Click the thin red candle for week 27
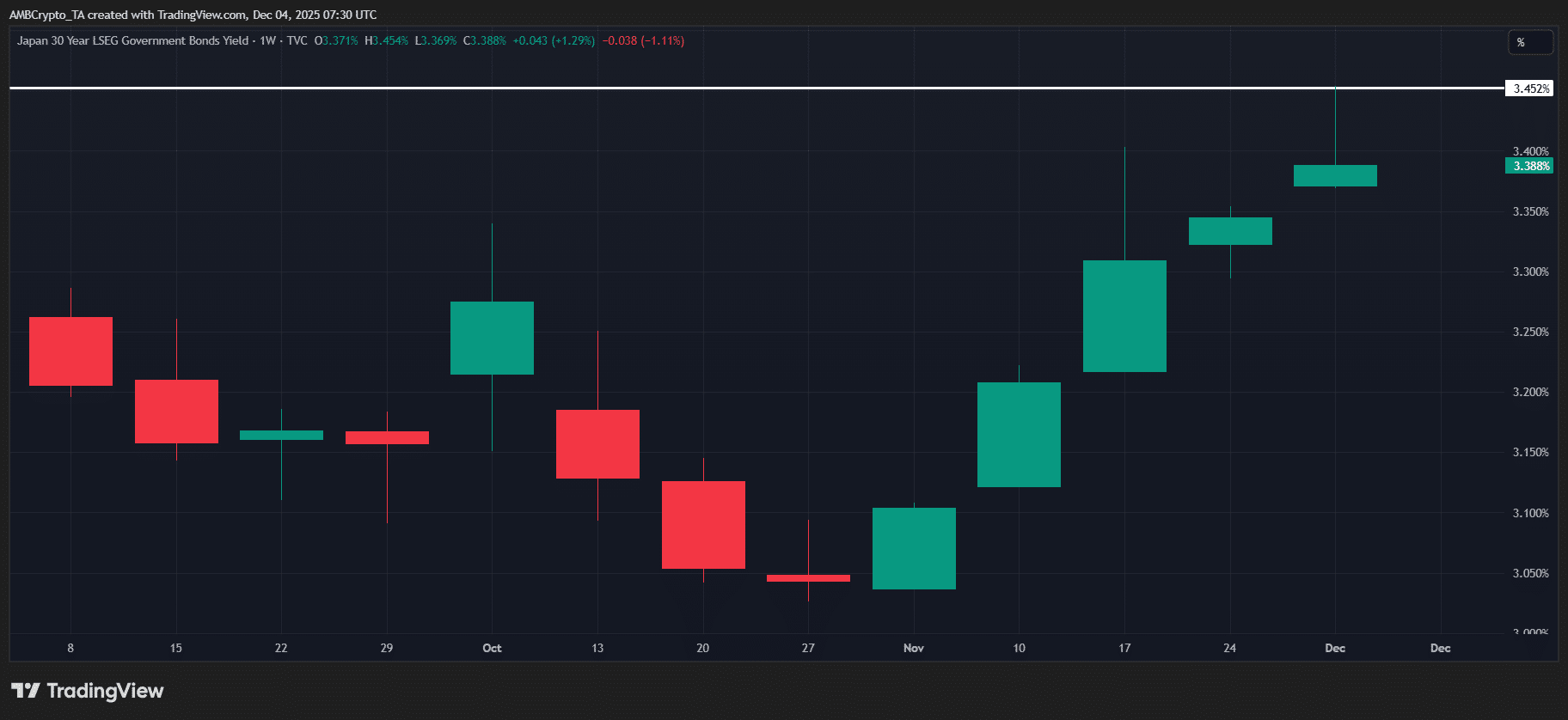This screenshot has height=720, width=1568. click(x=808, y=578)
